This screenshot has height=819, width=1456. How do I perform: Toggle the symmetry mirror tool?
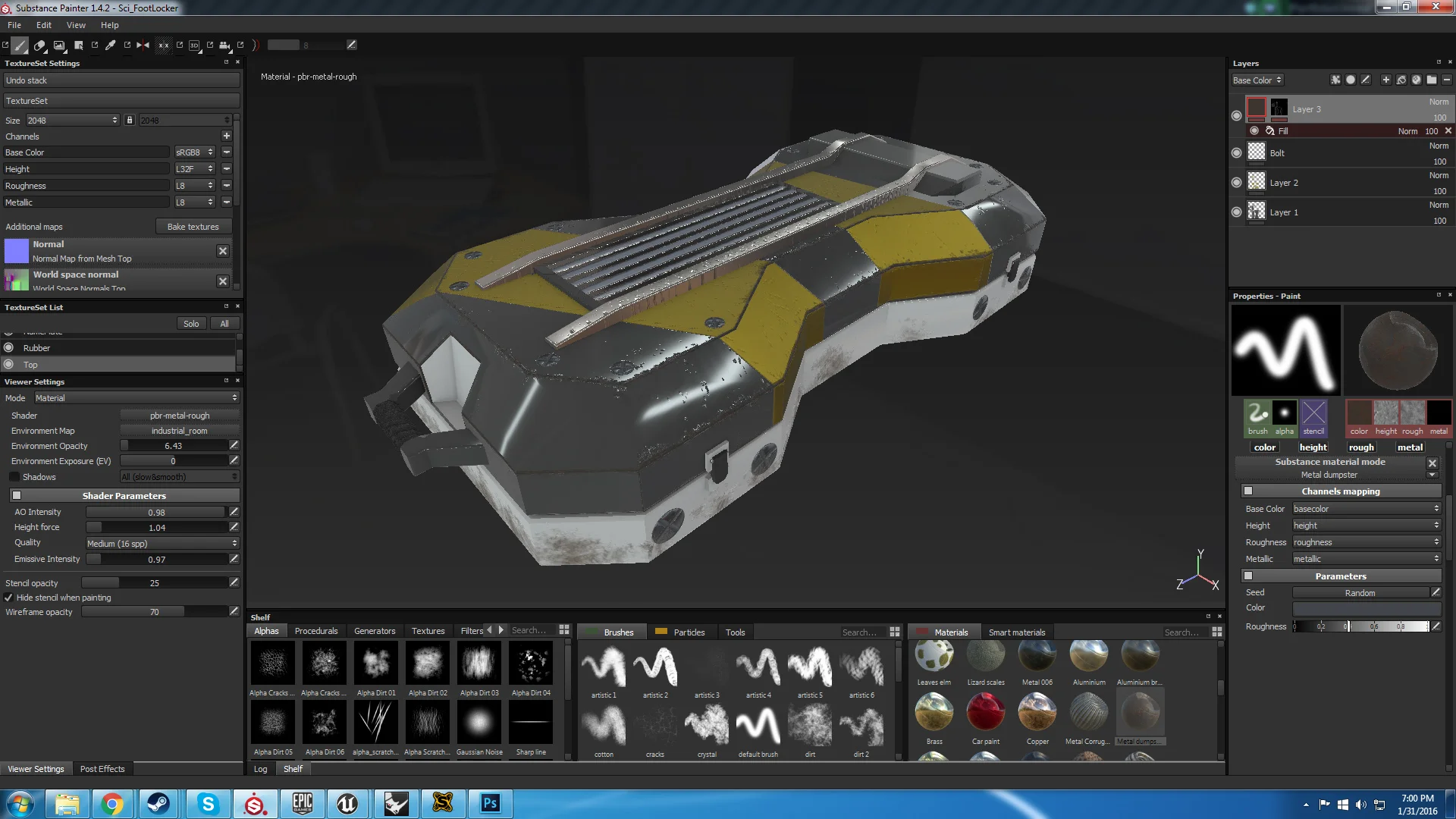[x=143, y=45]
